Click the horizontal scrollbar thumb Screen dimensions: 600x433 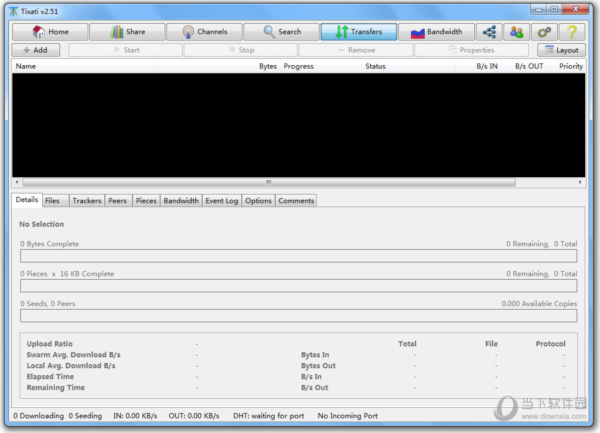(269, 182)
